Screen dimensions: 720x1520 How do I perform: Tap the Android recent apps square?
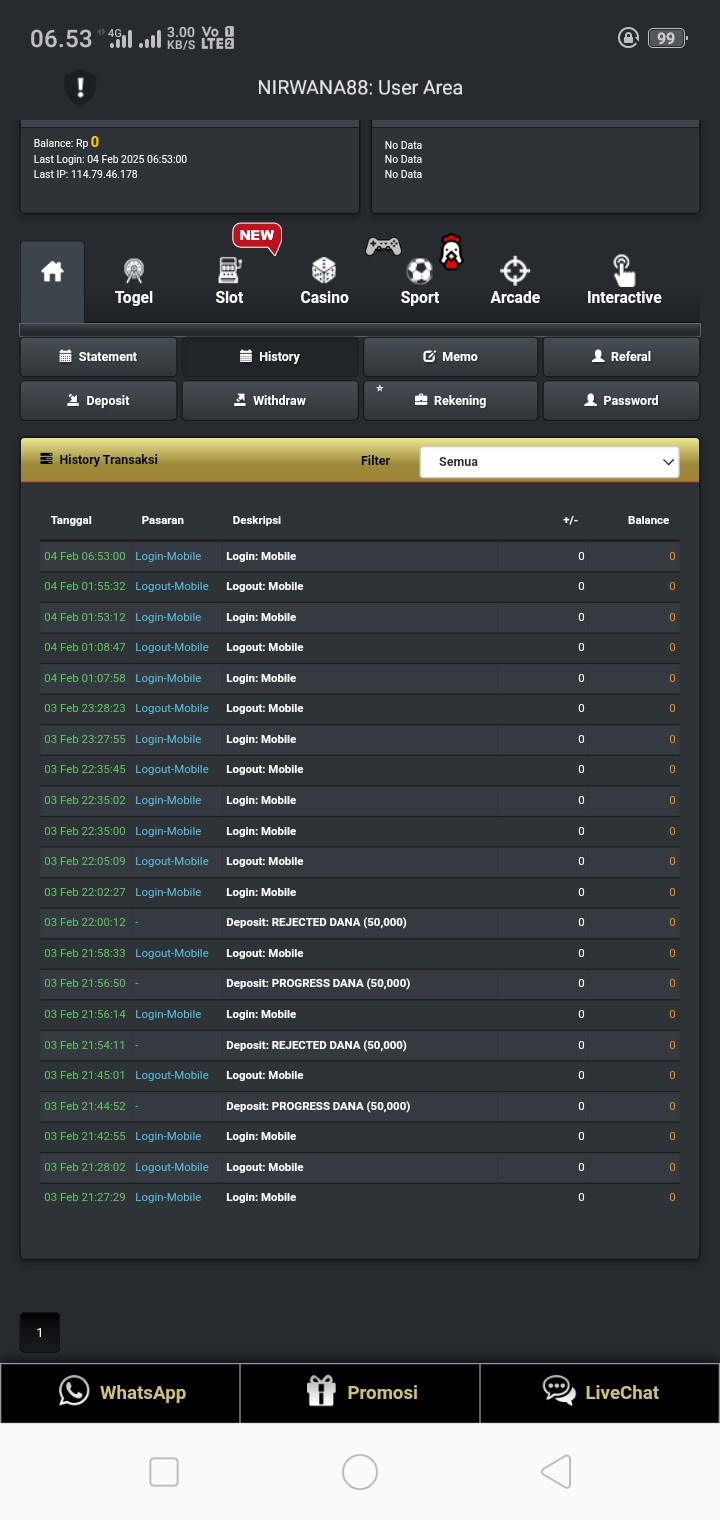click(x=164, y=1472)
